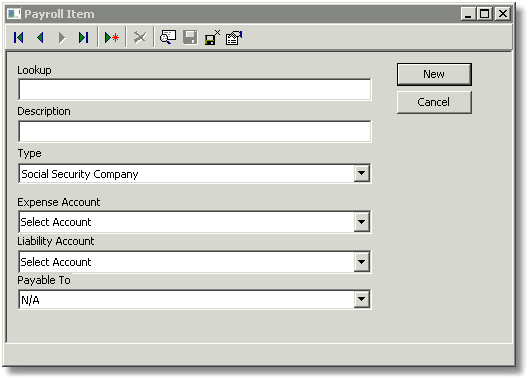Expand the Expense Account dropdown arrow

[x=361, y=222]
